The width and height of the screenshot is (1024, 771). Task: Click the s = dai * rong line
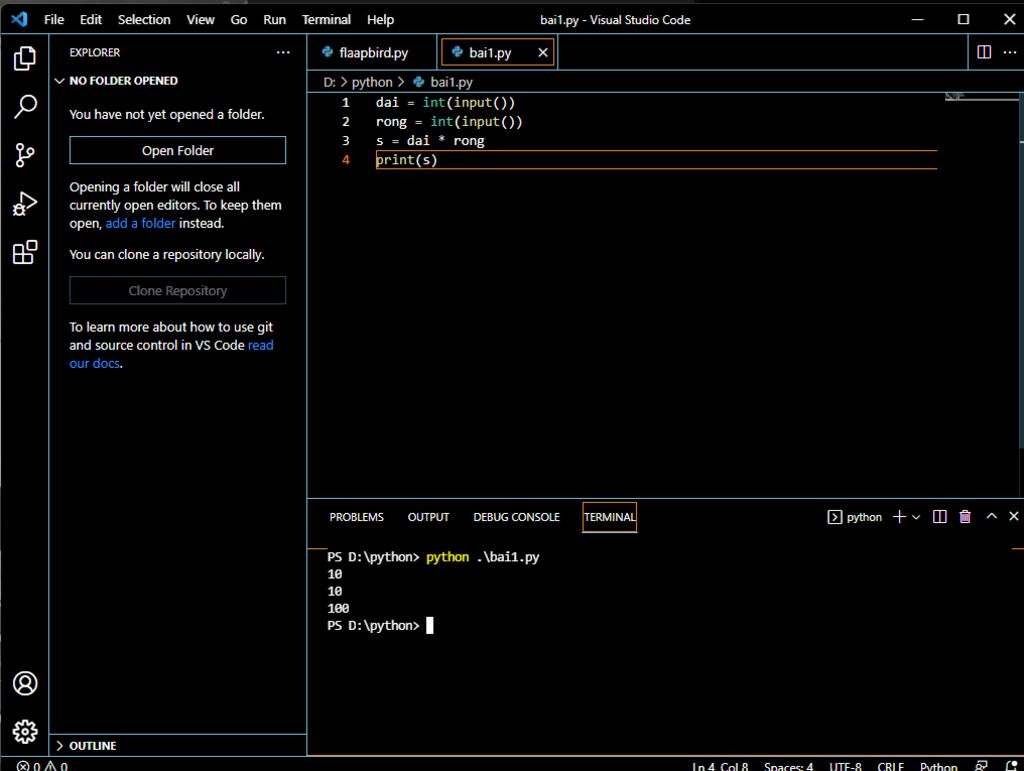[430, 141]
